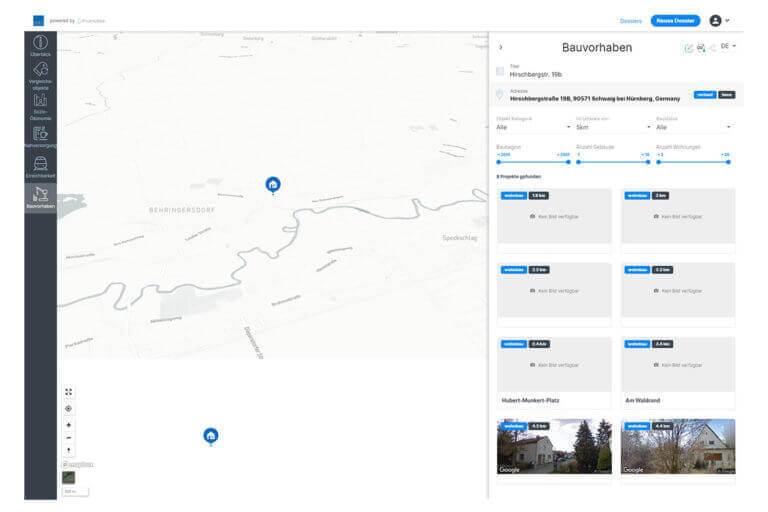Select the Sozio-Ökonomie sidebar icon
This screenshot has height=512, width=768.
pos(40,105)
